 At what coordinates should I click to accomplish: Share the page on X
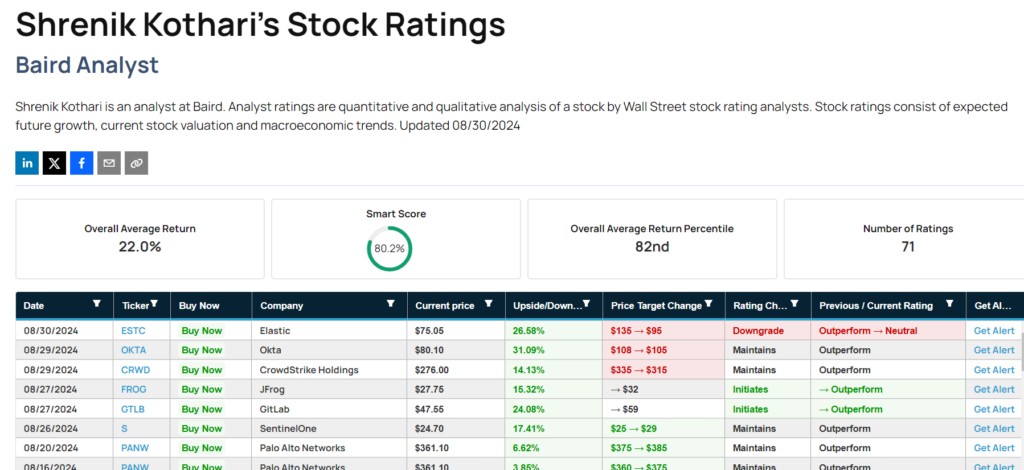[x=54, y=163]
